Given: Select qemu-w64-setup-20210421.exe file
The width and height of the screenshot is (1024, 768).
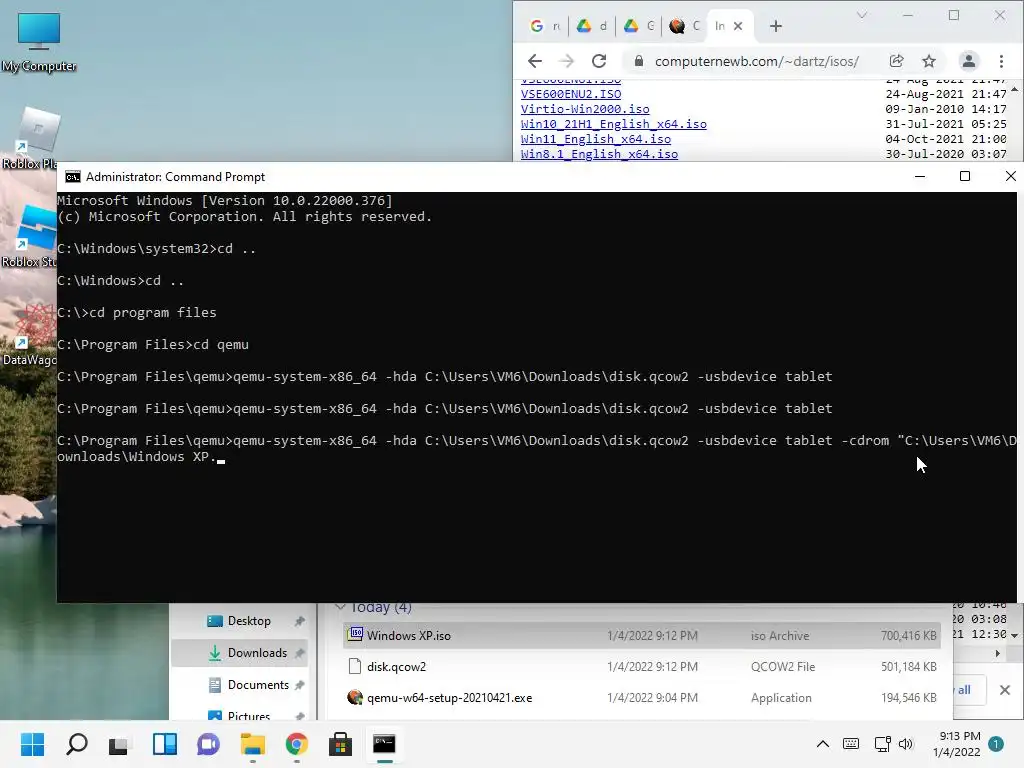Looking at the screenshot, I should click(x=641, y=698).
